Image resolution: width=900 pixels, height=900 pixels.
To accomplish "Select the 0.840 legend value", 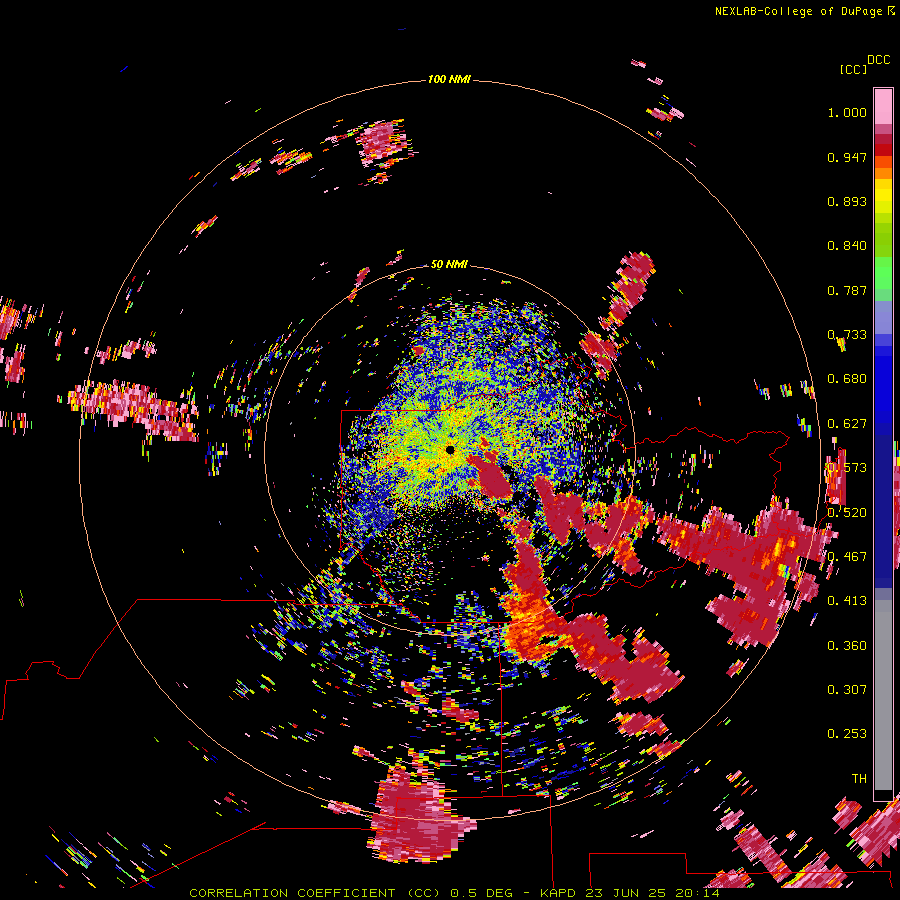I will coord(847,246).
